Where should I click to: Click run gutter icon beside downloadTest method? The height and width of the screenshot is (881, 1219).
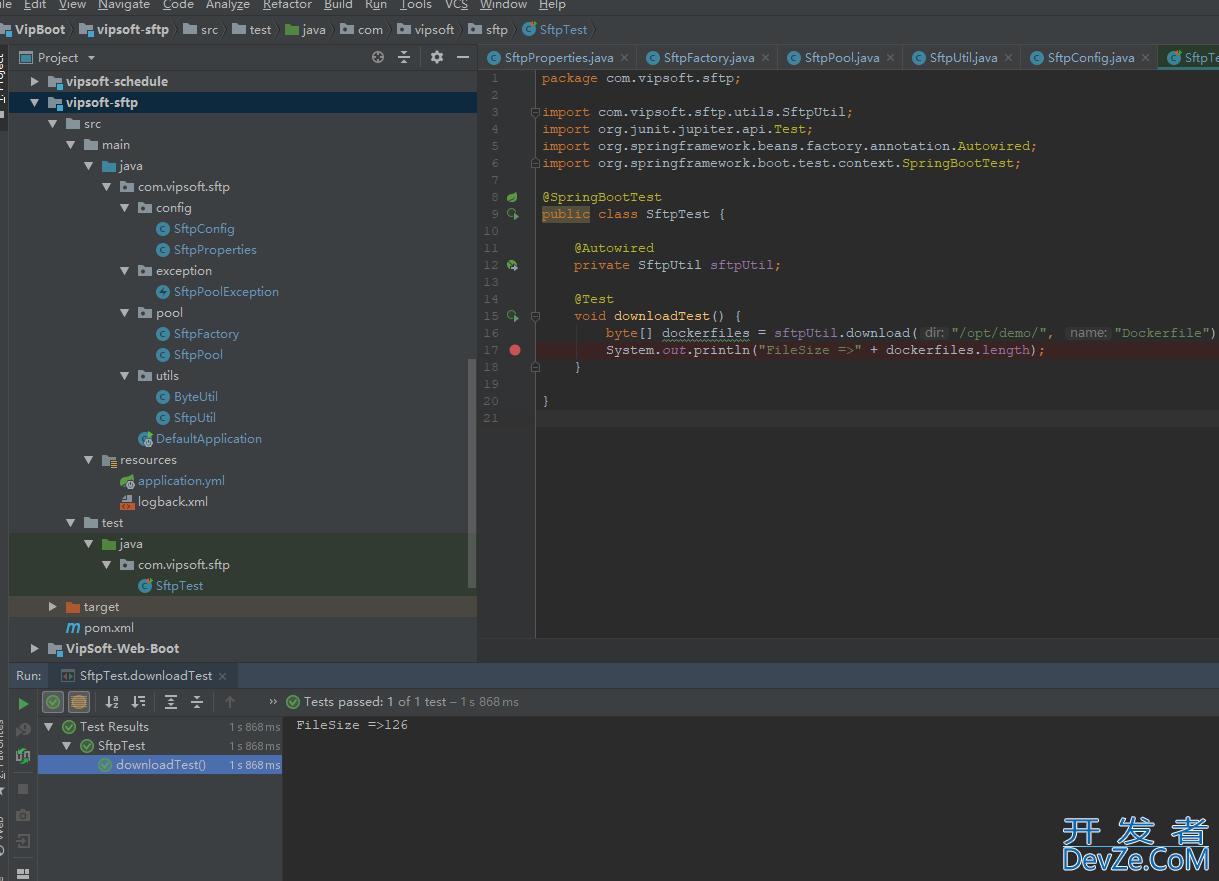point(512,316)
